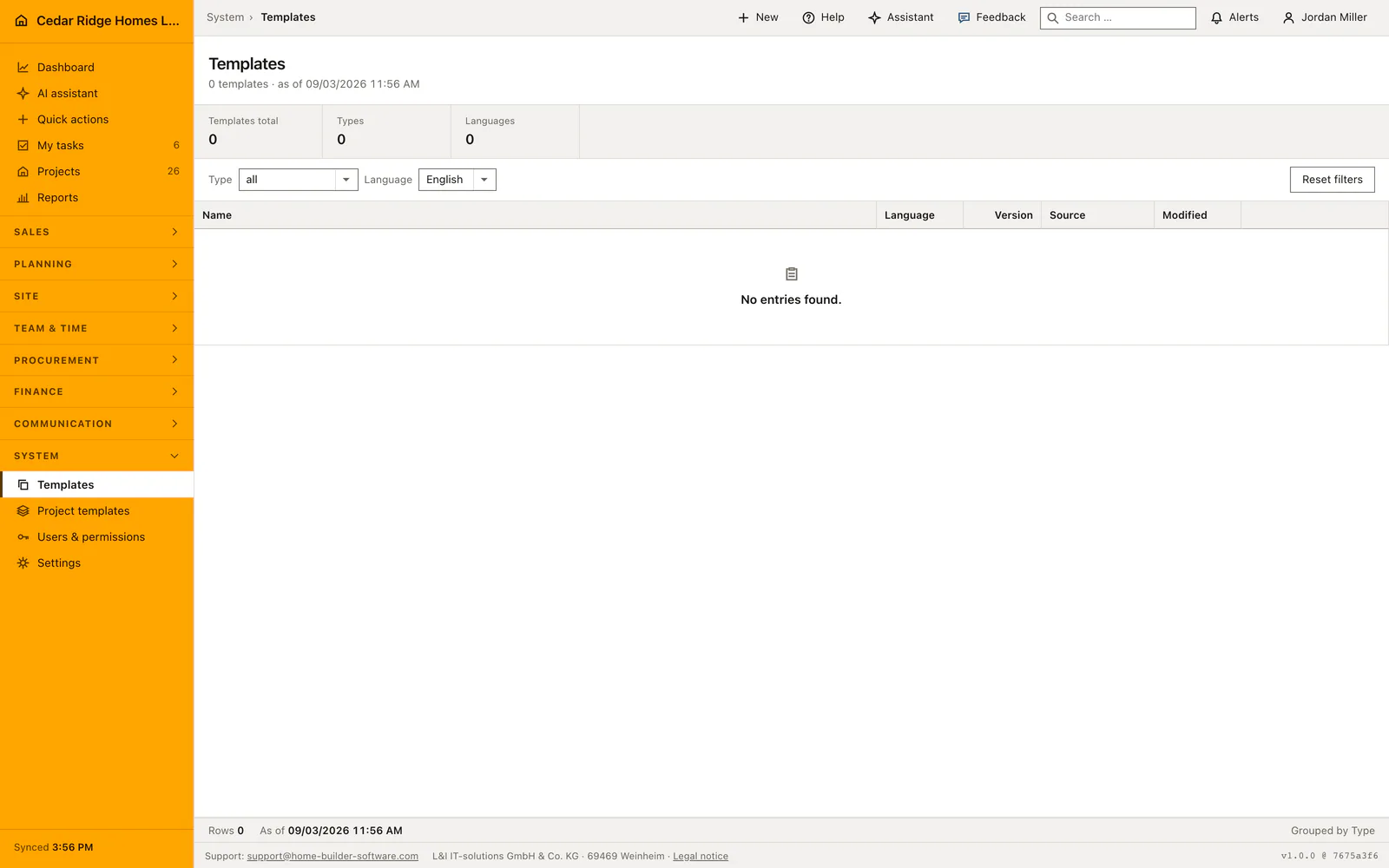Screen dimensions: 1389x868
Task: Open Project templates in the sidebar
Action: click(96, 511)
